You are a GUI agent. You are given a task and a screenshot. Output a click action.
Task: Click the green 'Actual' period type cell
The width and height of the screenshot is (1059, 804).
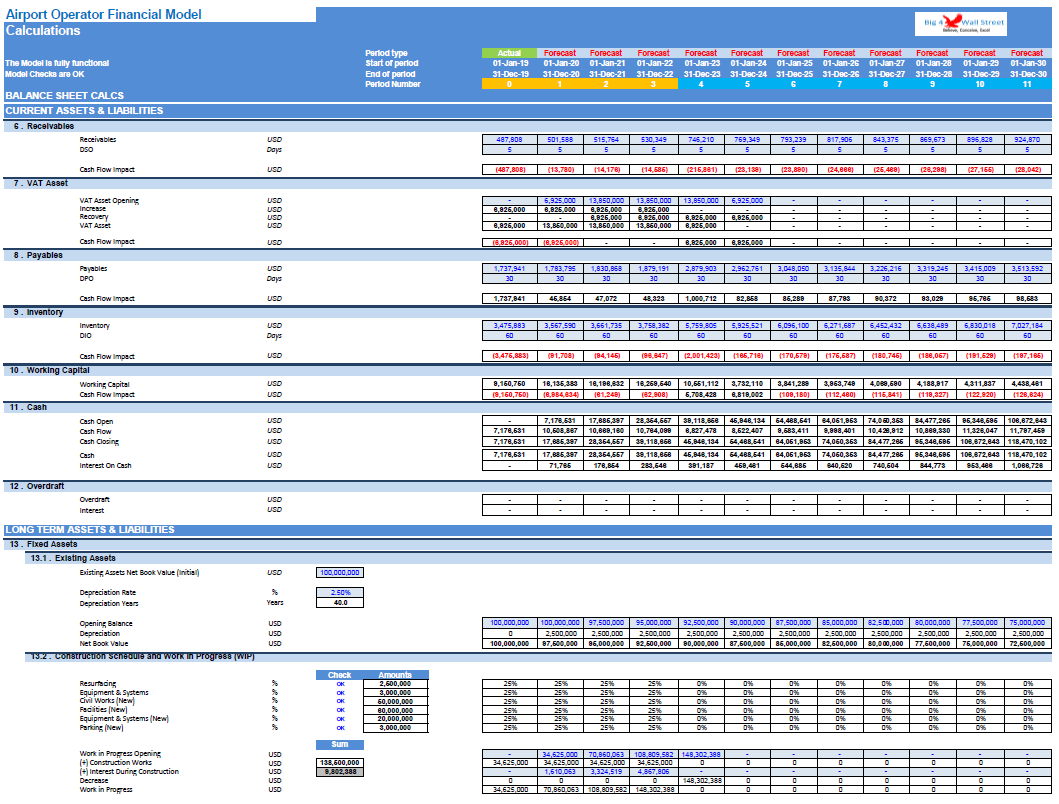(x=509, y=53)
